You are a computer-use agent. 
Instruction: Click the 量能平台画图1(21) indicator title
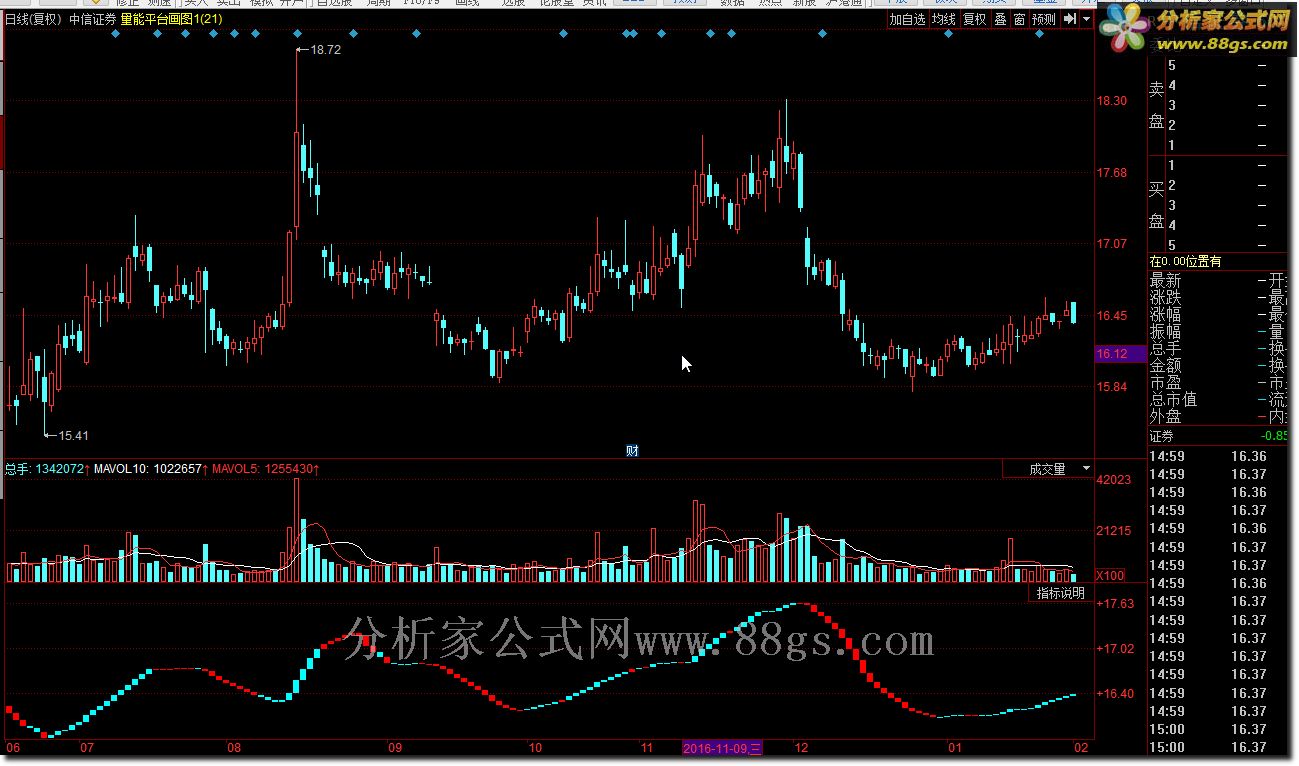click(x=172, y=19)
